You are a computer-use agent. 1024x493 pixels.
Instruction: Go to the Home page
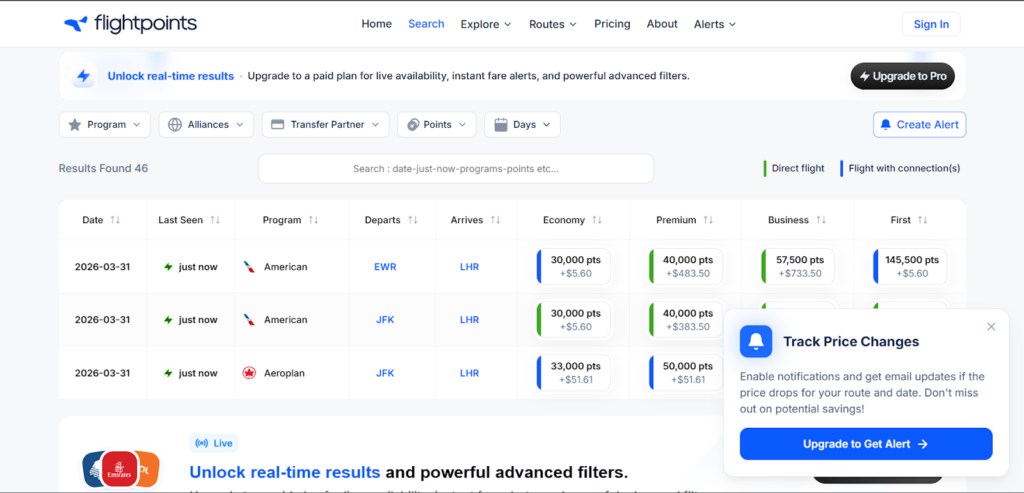(376, 24)
